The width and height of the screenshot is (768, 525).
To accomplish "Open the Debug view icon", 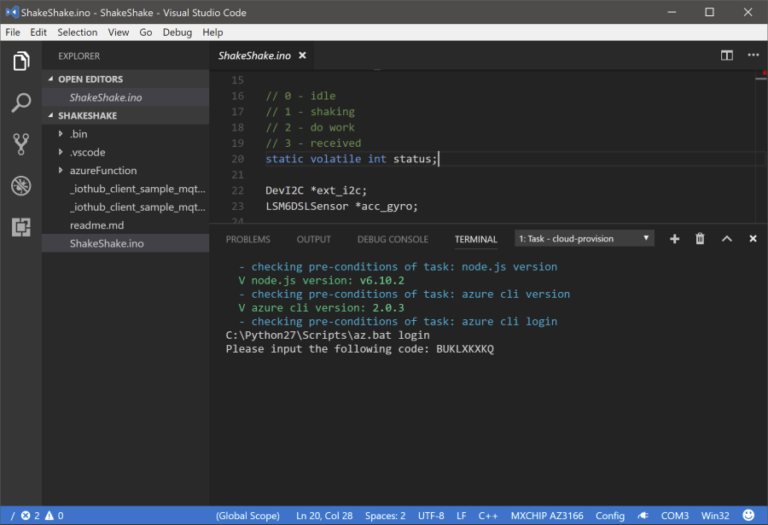I will click(21, 186).
